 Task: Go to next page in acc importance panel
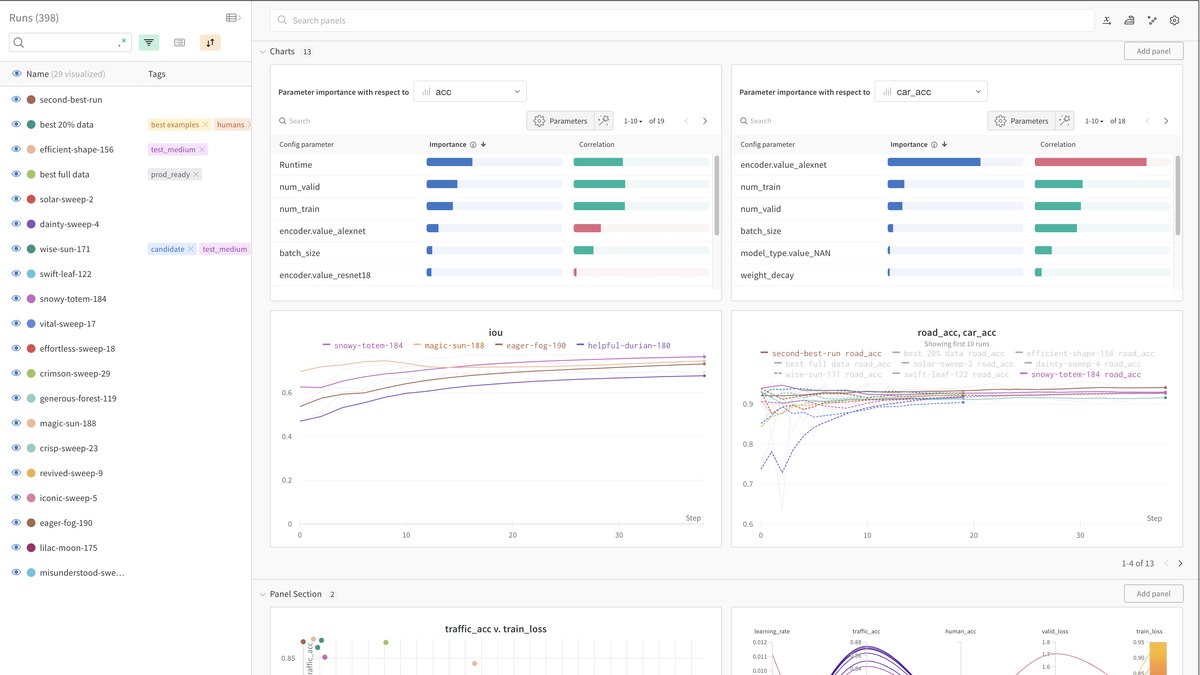point(705,121)
